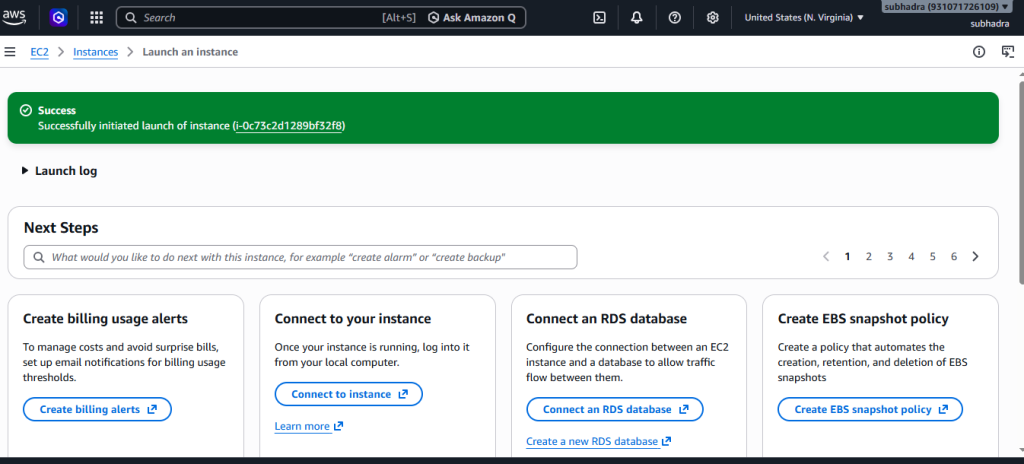Open the services grid menu icon
1024x464 pixels.
97,18
